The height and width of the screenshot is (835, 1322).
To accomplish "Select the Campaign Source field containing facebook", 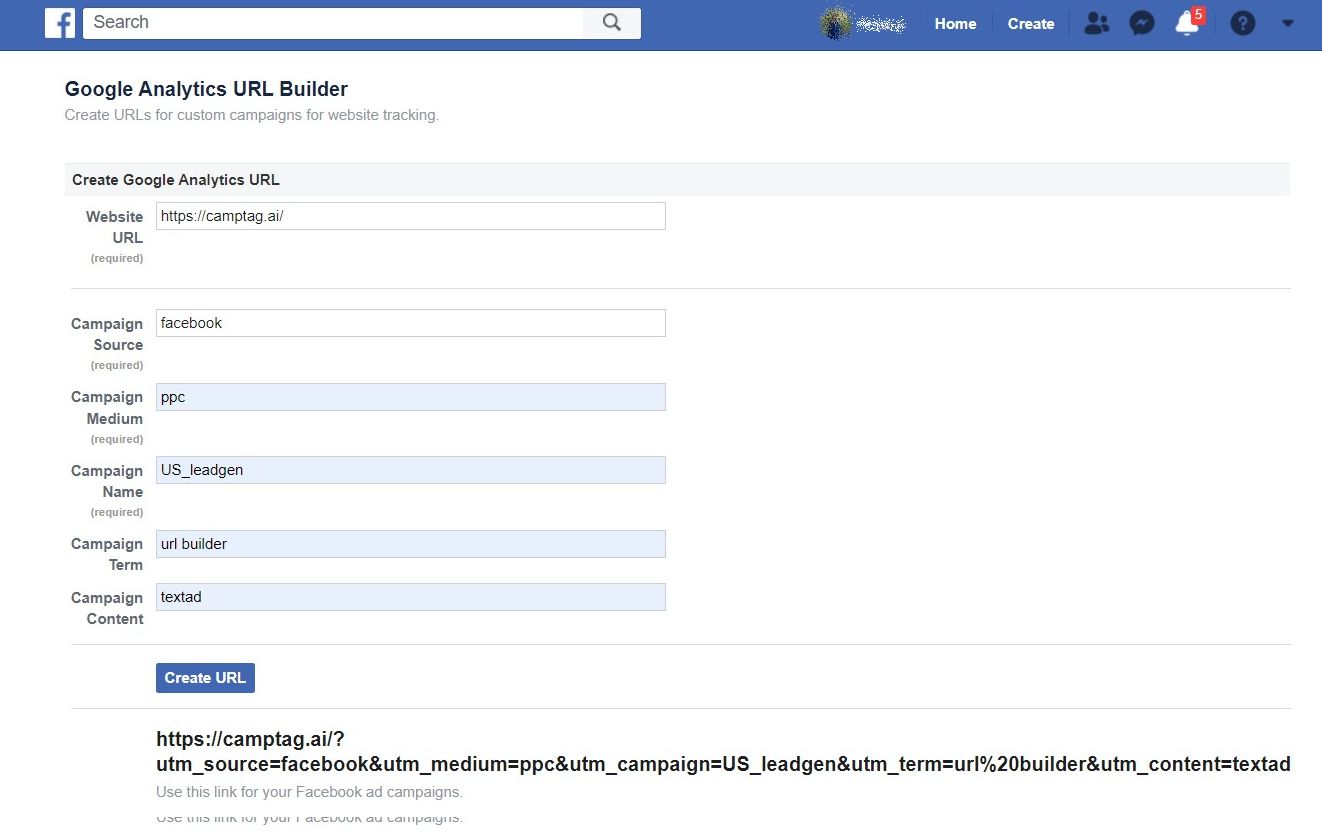I will [410, 322].
